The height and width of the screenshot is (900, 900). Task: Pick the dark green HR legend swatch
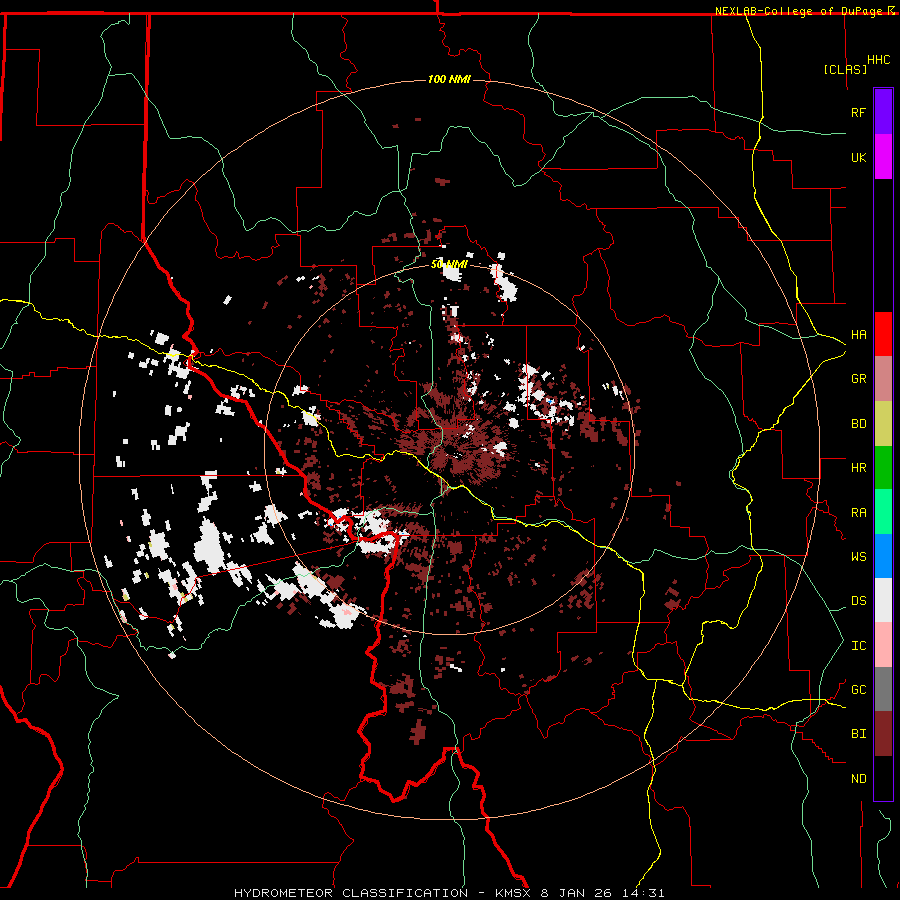pos(883,468)
